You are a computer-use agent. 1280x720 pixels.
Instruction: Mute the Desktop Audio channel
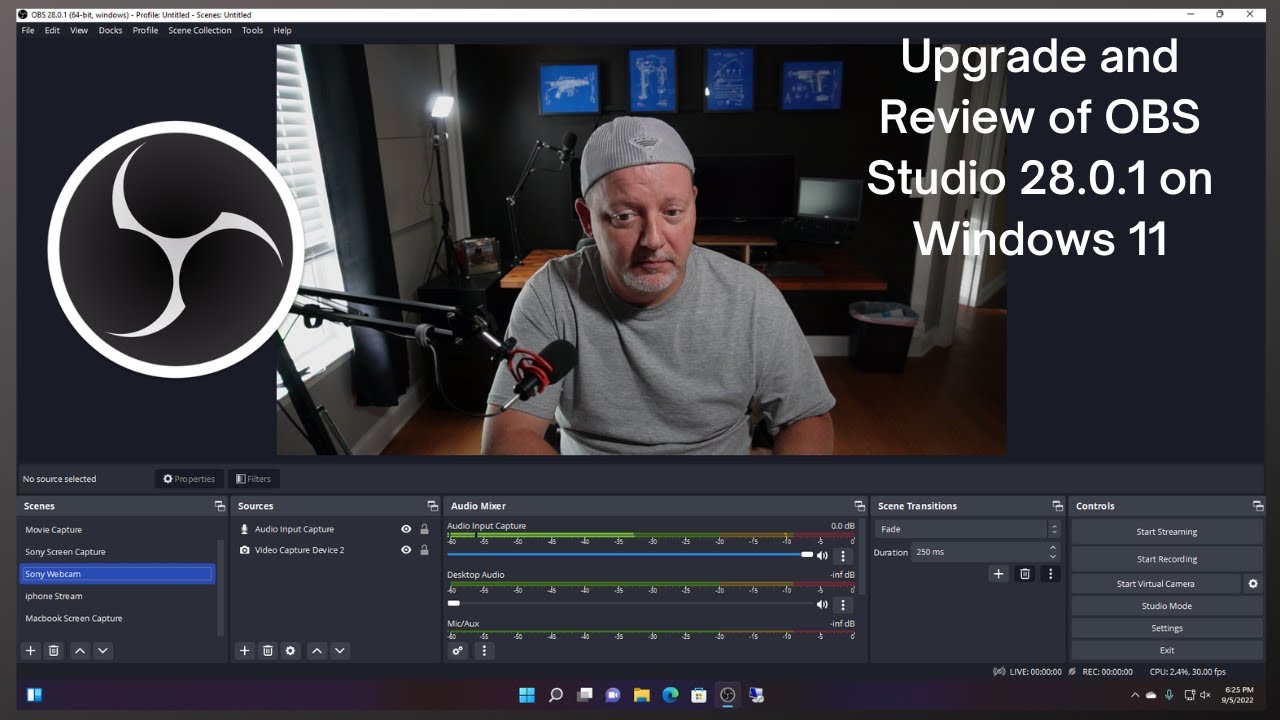click(822, 604)
